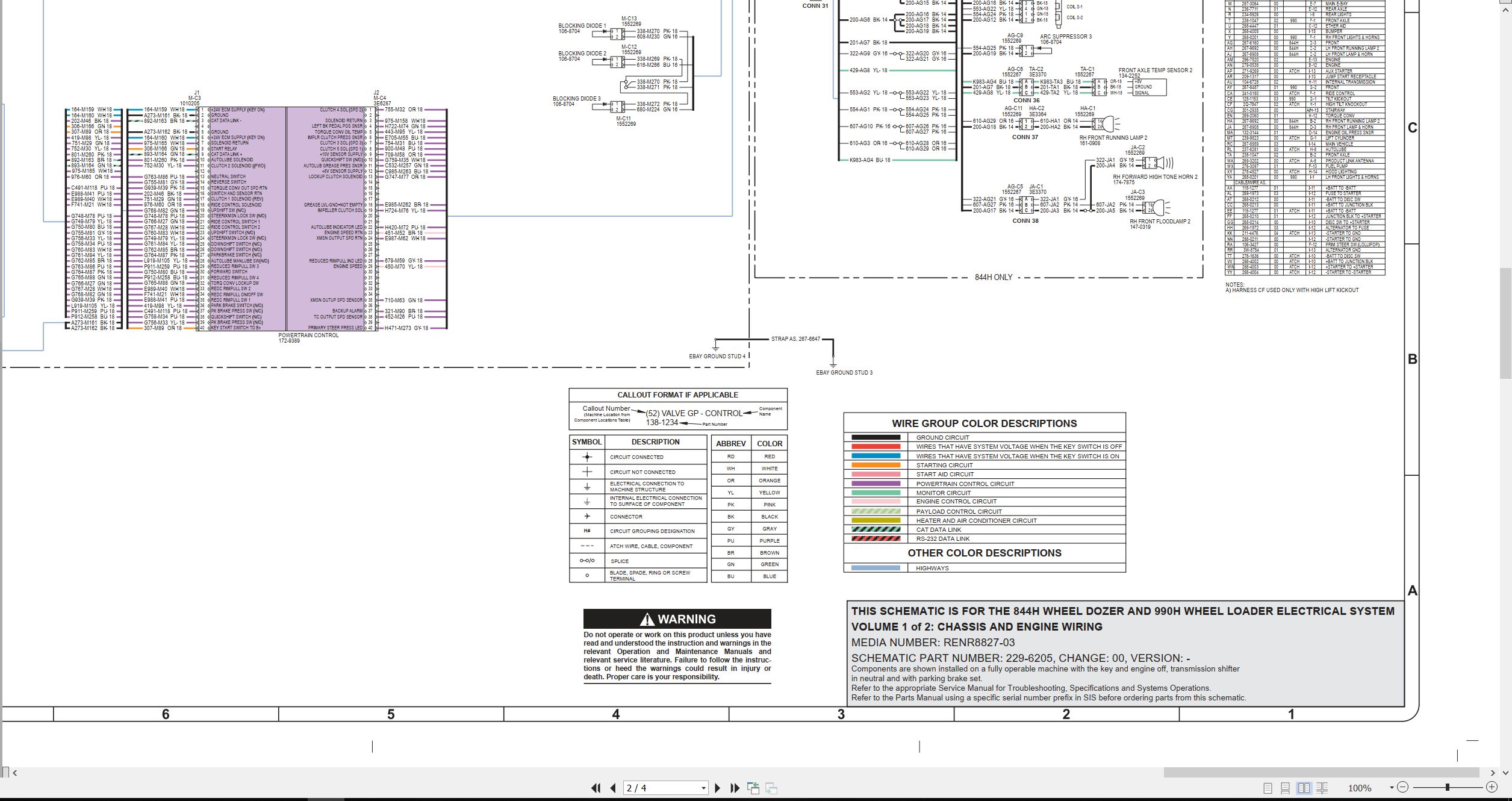
Task: Click the previous view icon
Action: pos(753,788)
